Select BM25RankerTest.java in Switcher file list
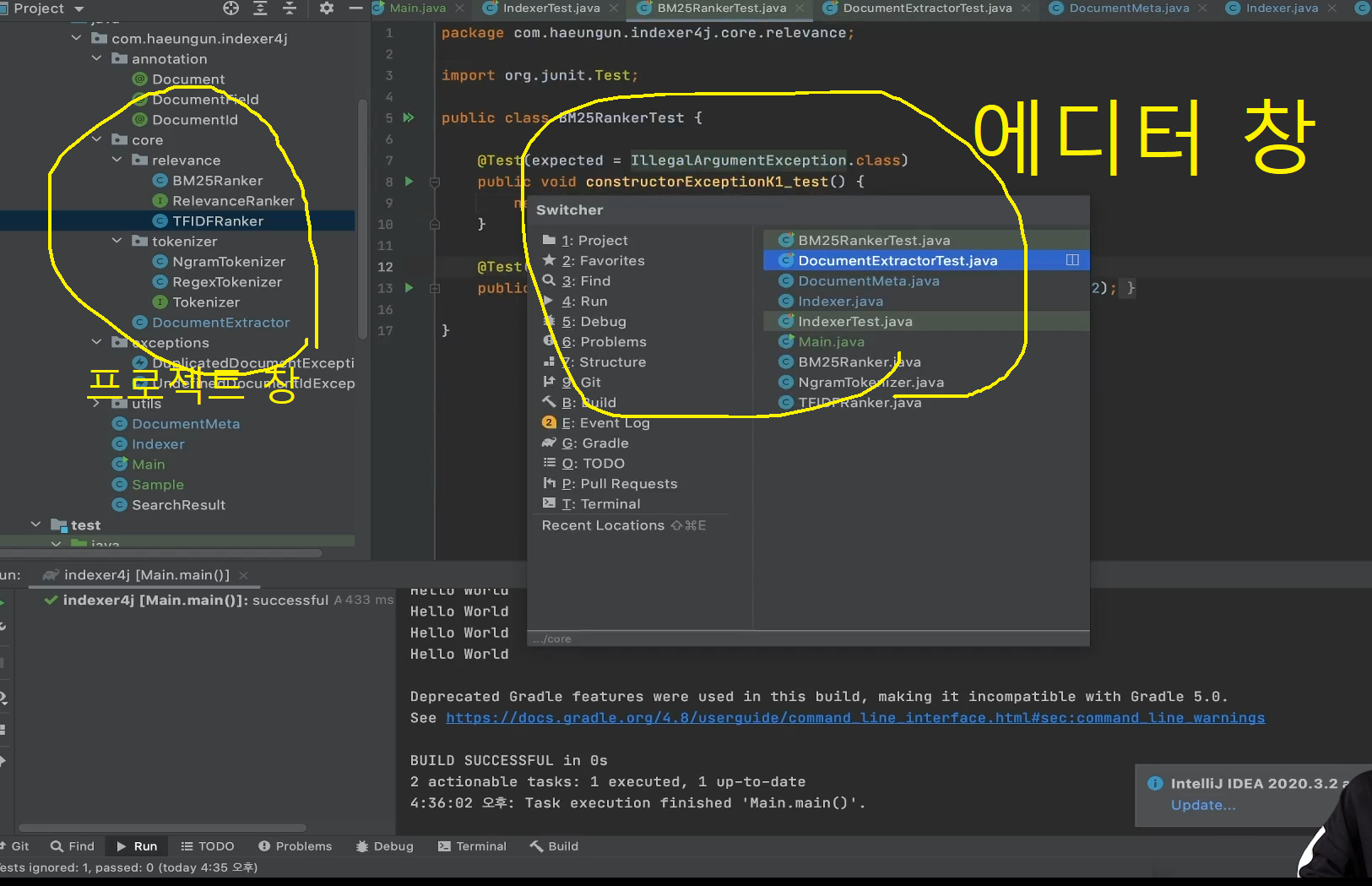1372x886 pixels. point(925,241)
